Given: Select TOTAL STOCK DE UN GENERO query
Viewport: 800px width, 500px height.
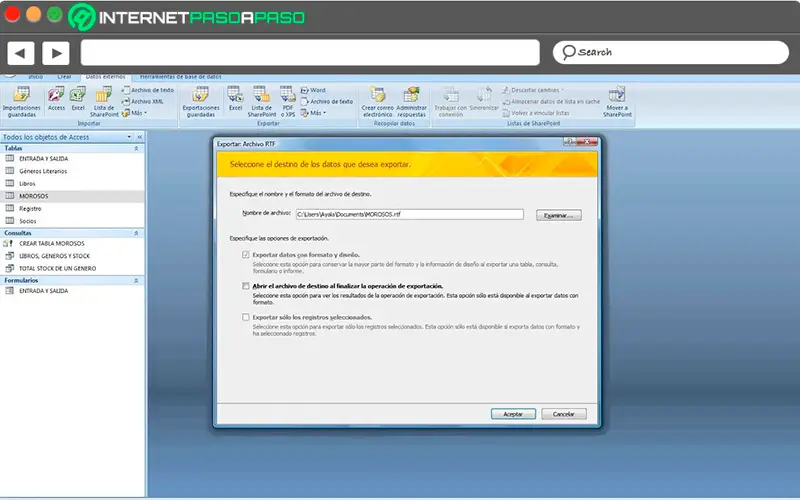Looking at the screenshot, I should pos(72,268).
